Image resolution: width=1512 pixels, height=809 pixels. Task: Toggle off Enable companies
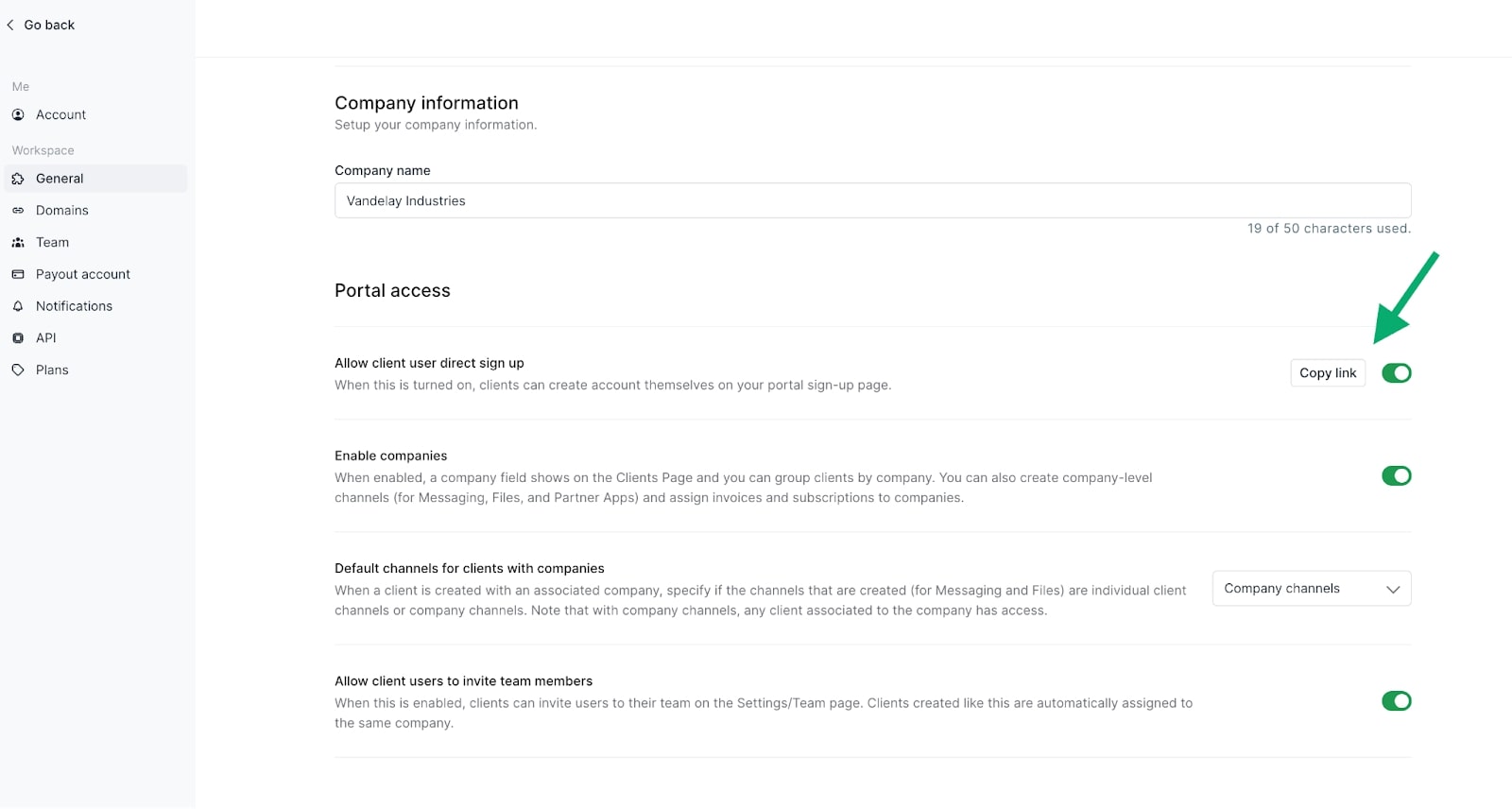pyautogui.click(x=1396, y=475)
